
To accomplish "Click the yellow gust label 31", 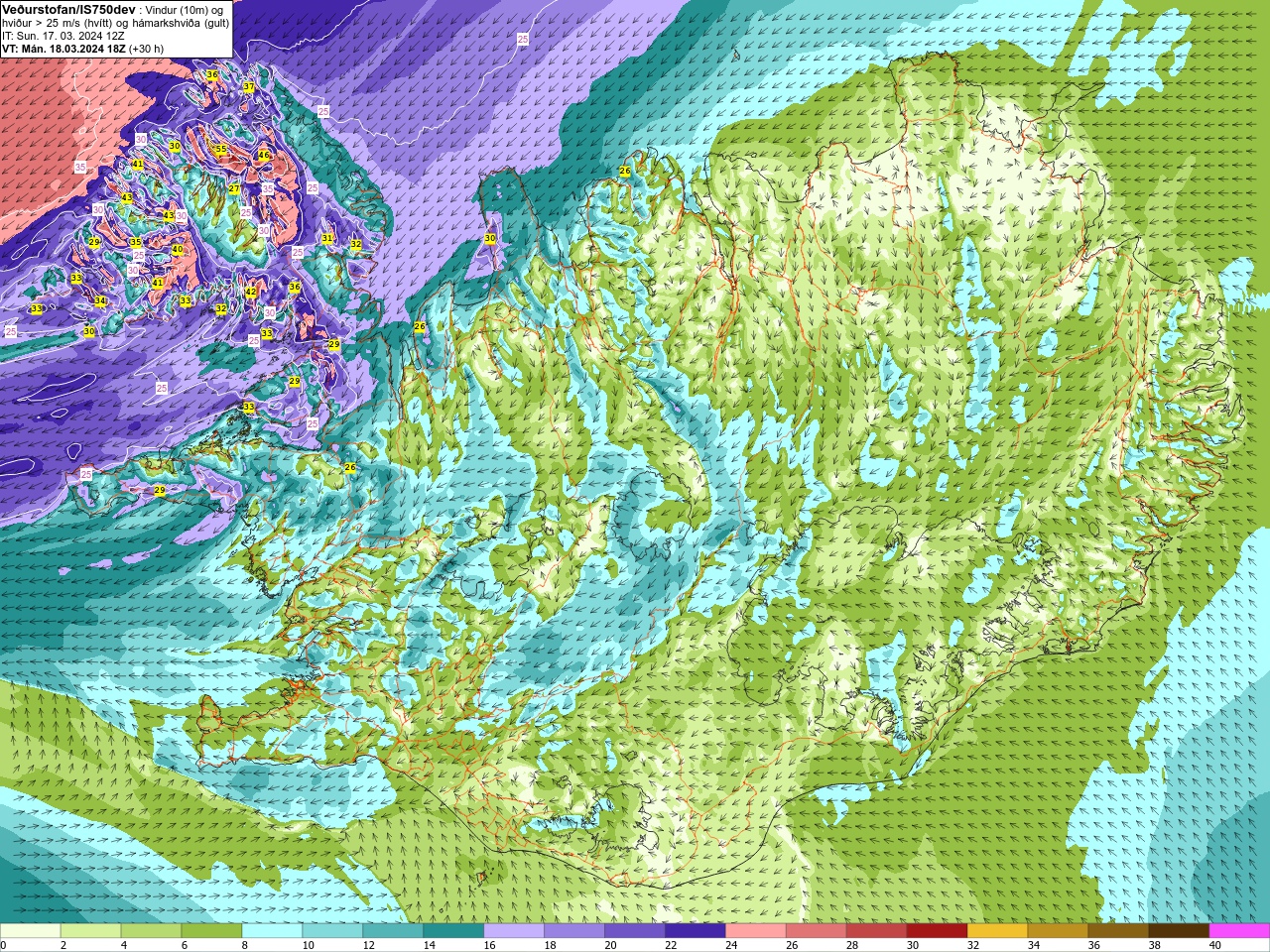I will click(327, 238).
